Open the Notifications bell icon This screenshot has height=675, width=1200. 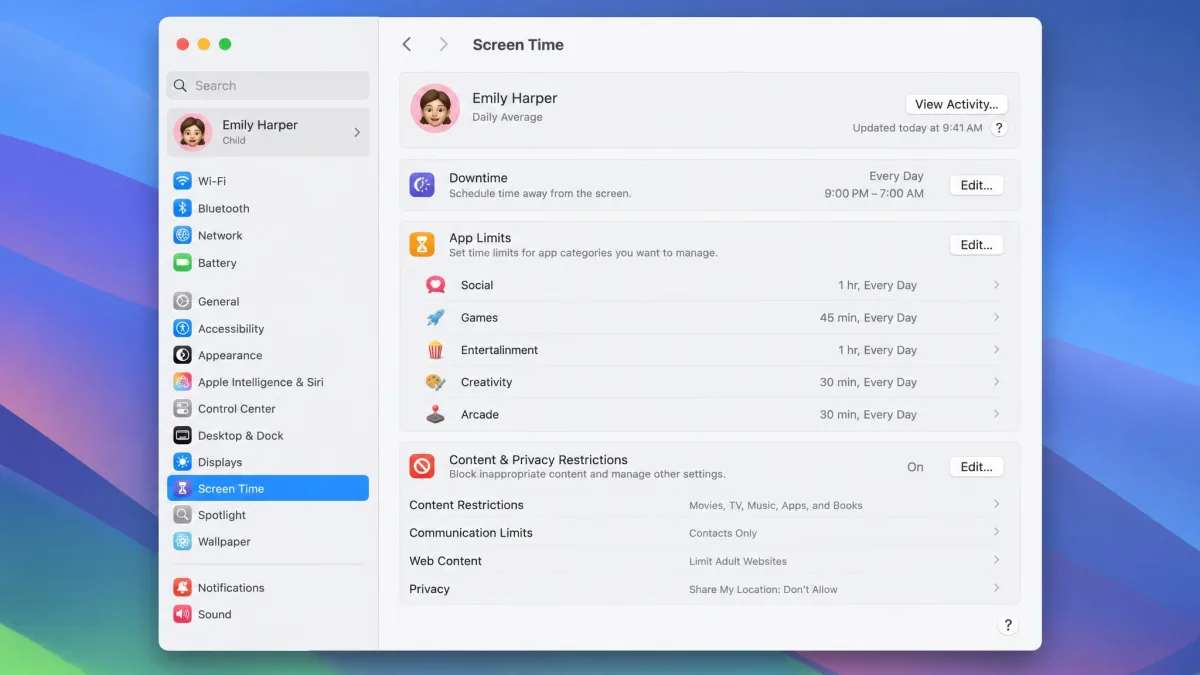point(182,588)
